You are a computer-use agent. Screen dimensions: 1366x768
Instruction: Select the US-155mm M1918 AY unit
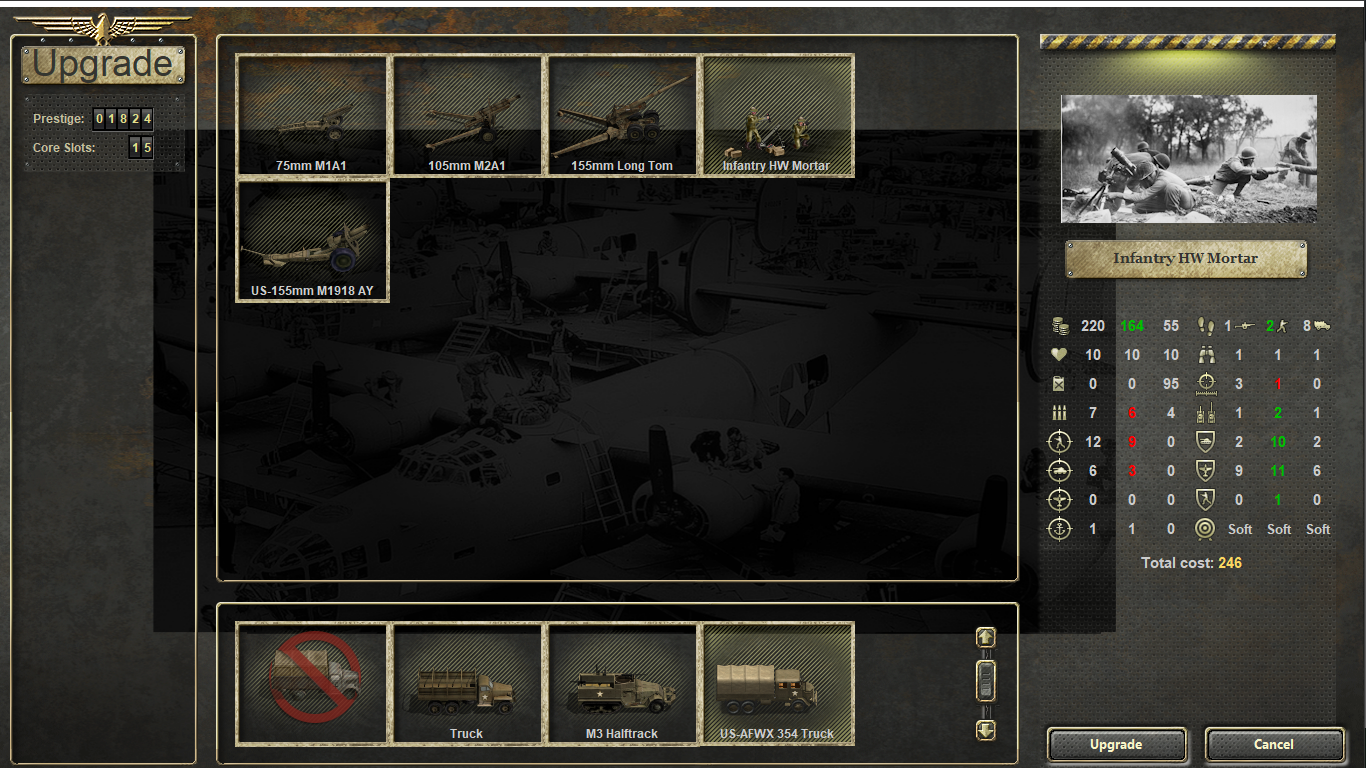click(x=313, y=240)
